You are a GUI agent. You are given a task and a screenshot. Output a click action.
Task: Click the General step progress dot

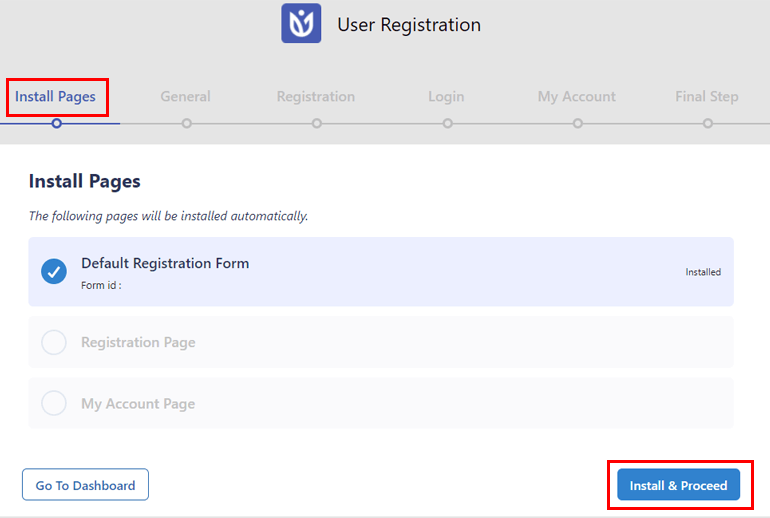pyautogui.click(x=187, y=123)
